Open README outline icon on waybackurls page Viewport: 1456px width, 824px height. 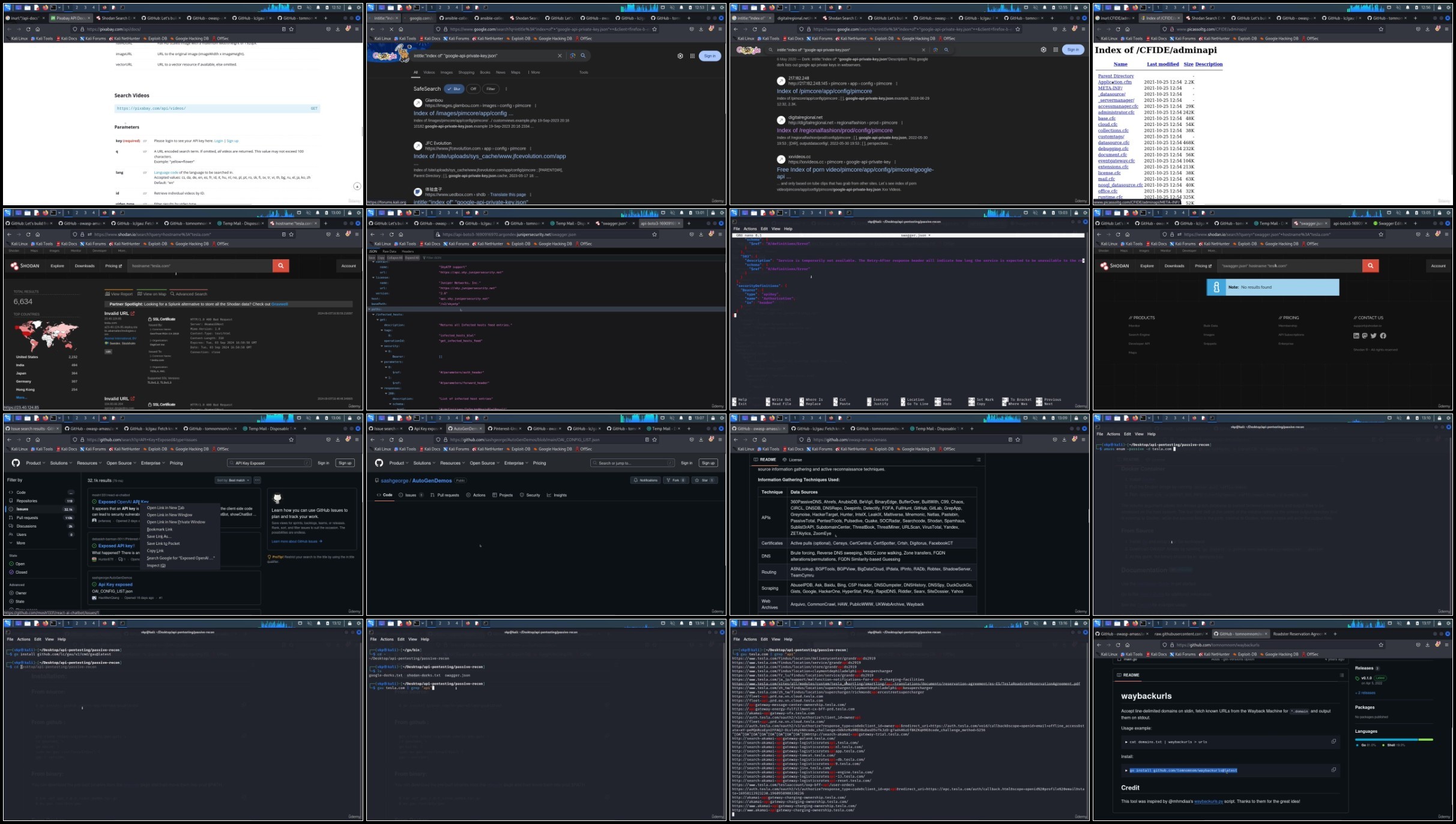[1341, 675]
